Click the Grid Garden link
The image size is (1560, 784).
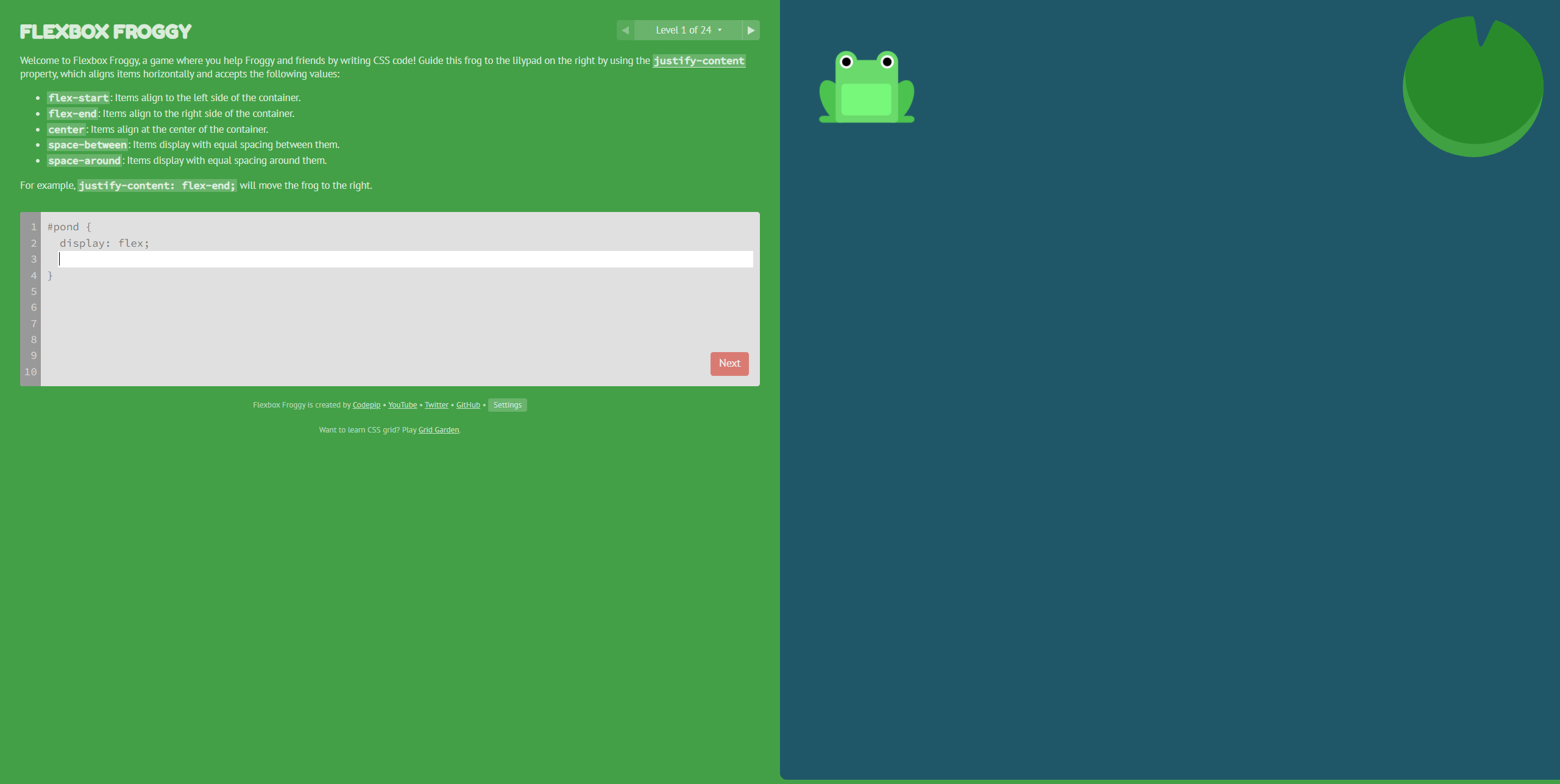coord(438,430)
